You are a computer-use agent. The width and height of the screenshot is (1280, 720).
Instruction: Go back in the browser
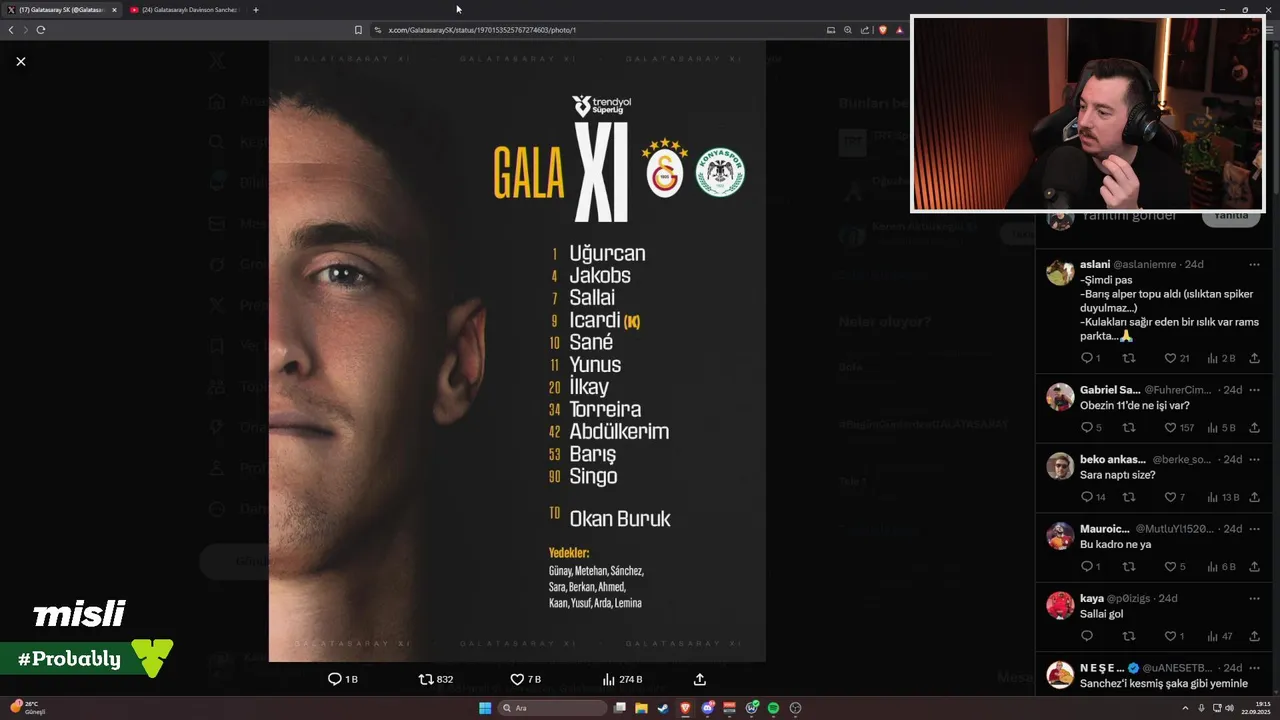11,30
